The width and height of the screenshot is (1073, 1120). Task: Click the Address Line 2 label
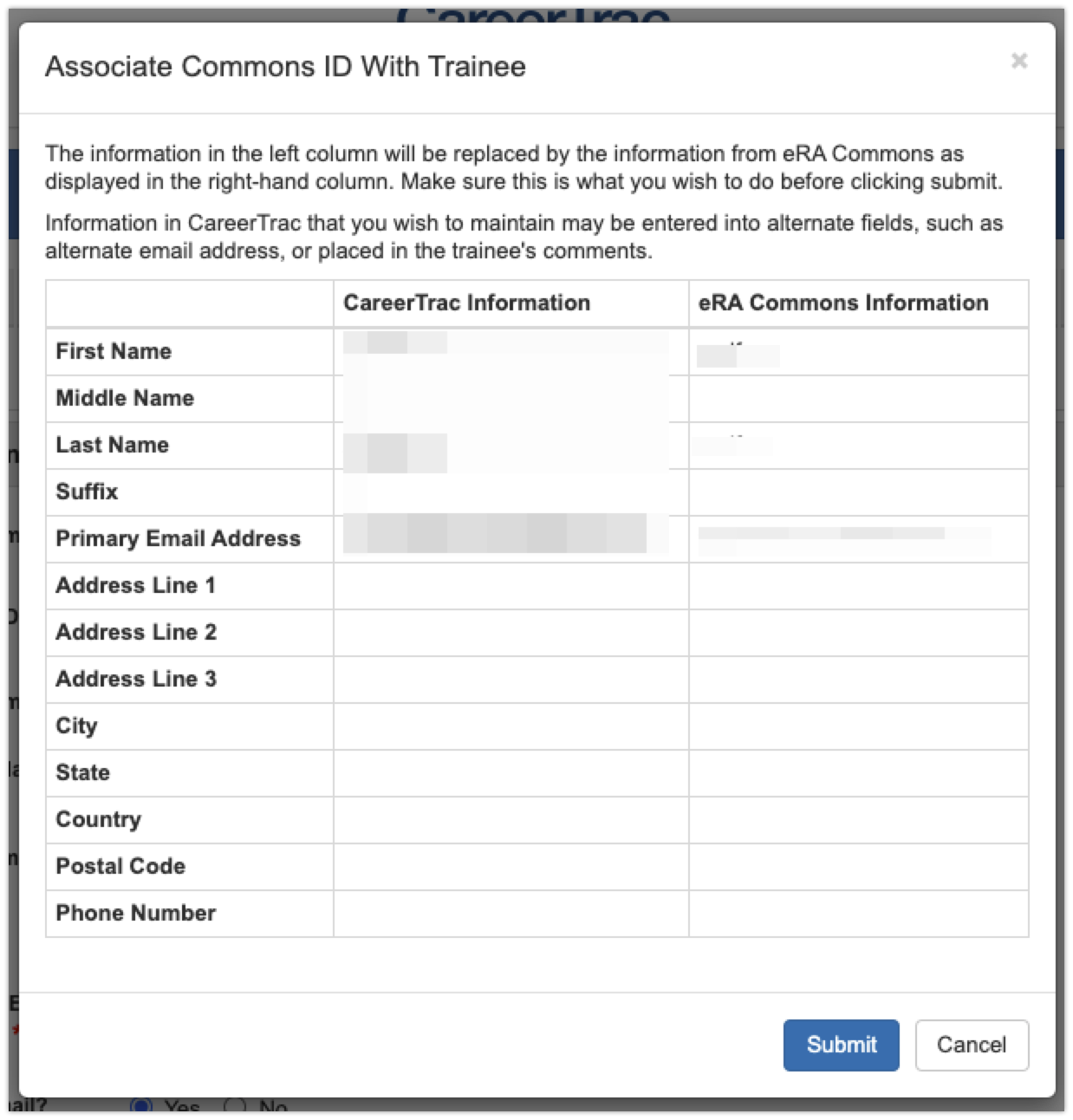[x=136, y=632]
